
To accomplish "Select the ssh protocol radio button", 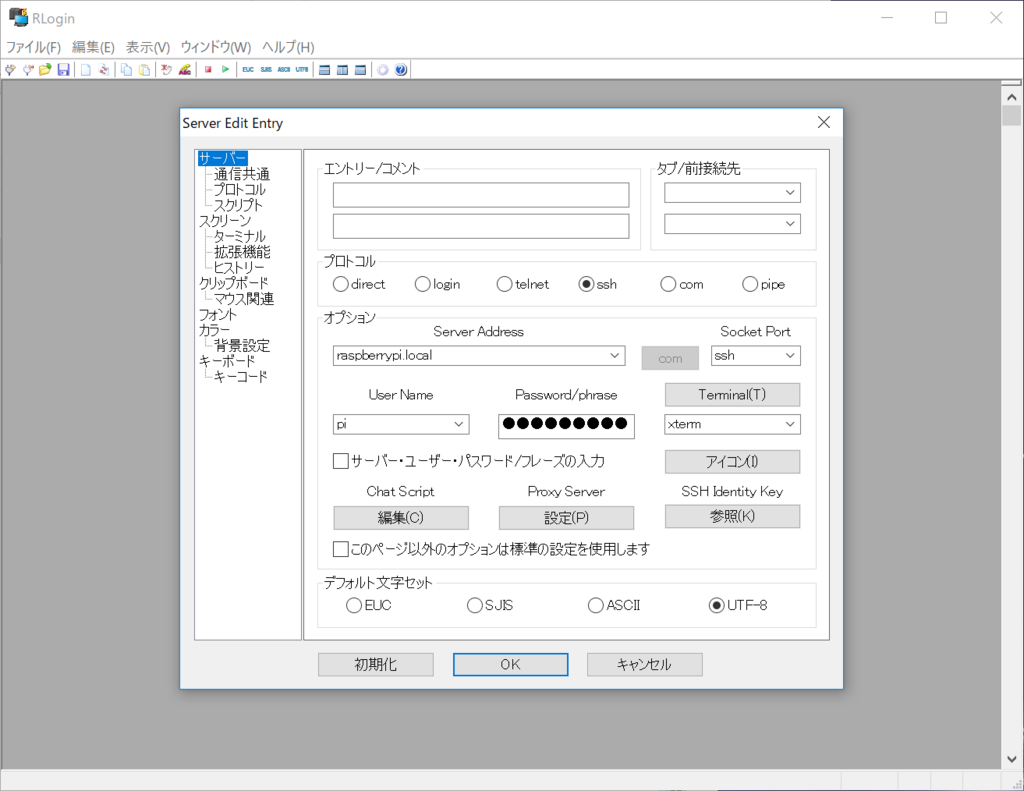I will [x=586, y=284].
